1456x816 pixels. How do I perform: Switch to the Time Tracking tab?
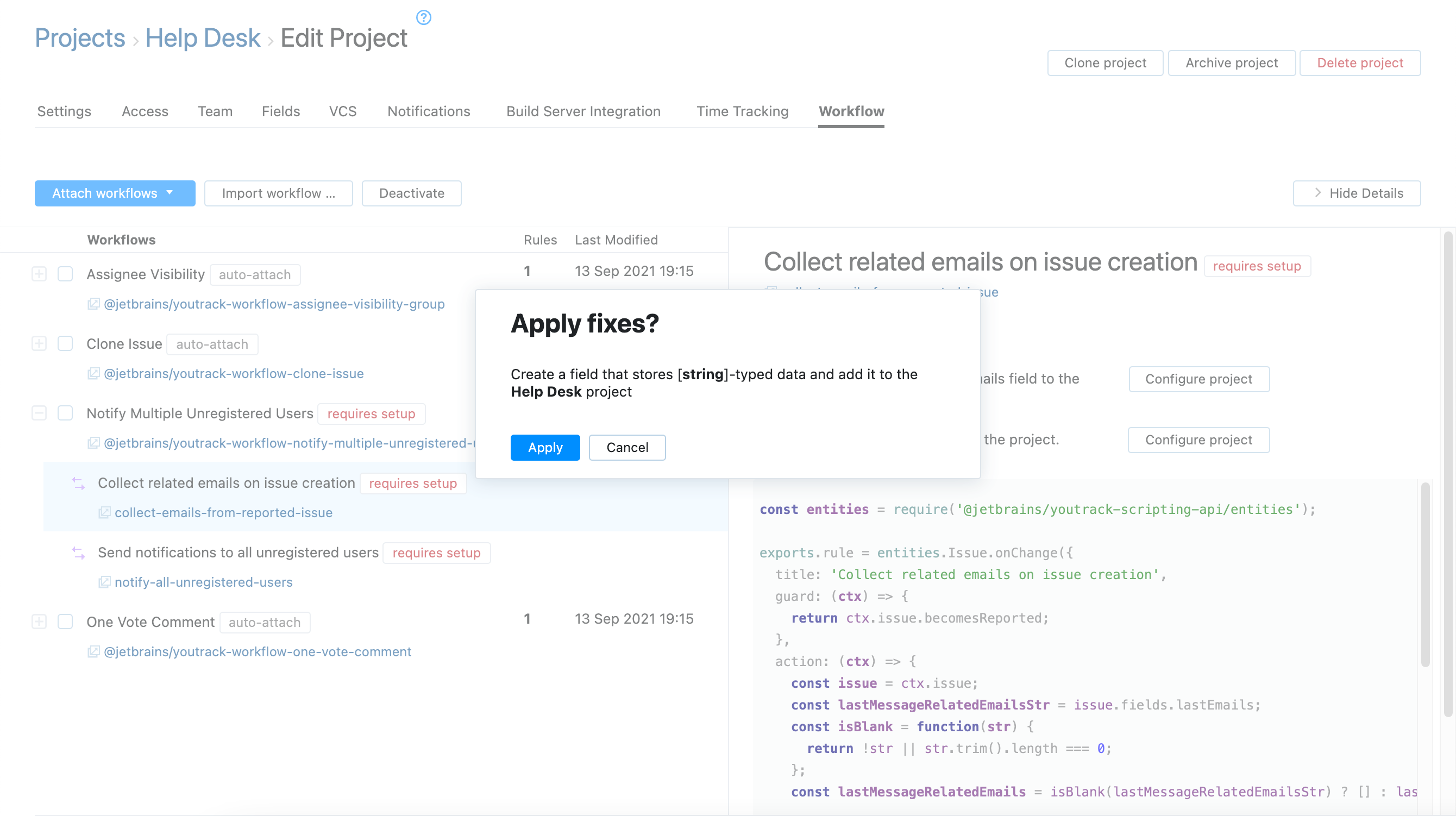[742, 111]
